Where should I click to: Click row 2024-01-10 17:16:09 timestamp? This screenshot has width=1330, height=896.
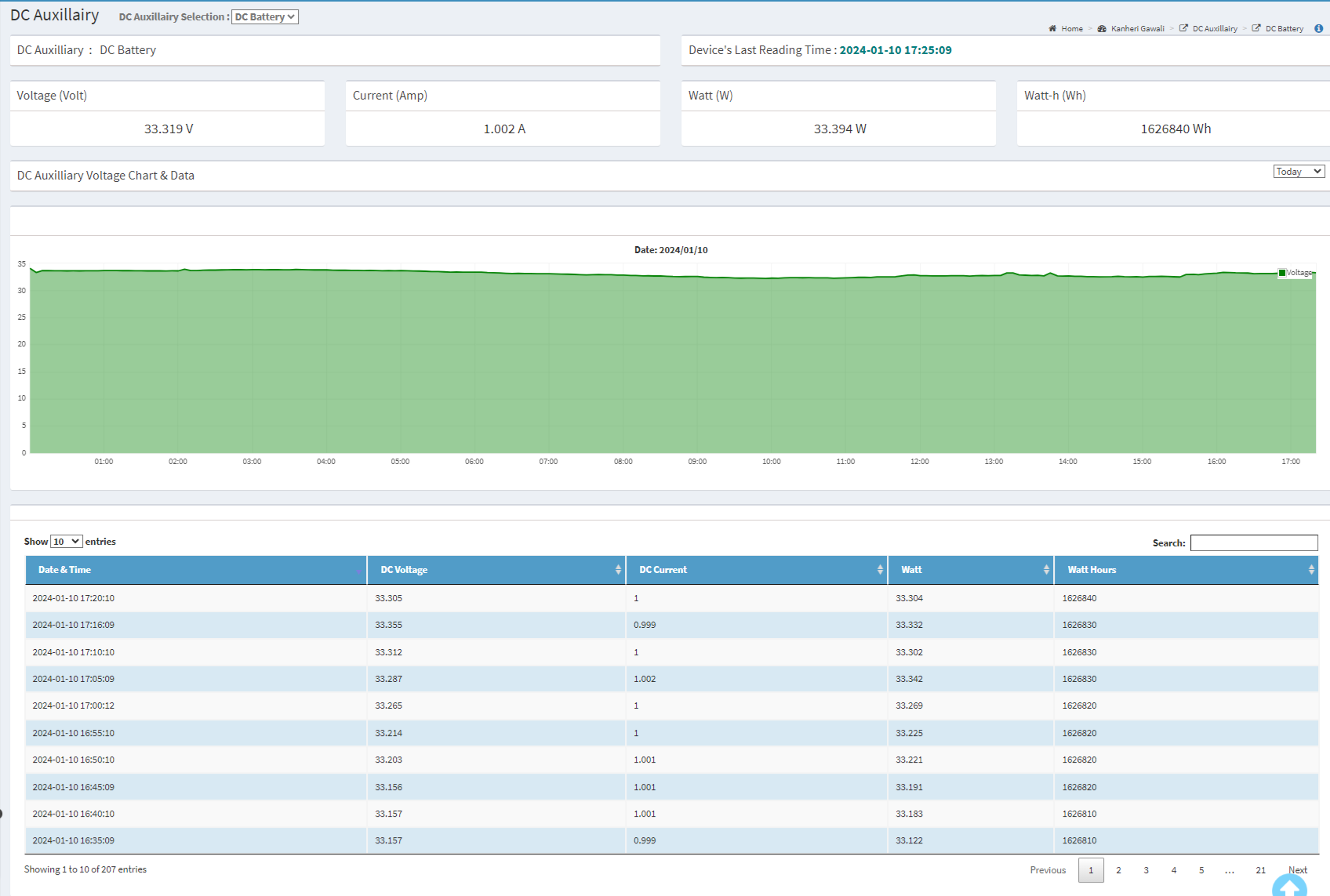point(74,625)
